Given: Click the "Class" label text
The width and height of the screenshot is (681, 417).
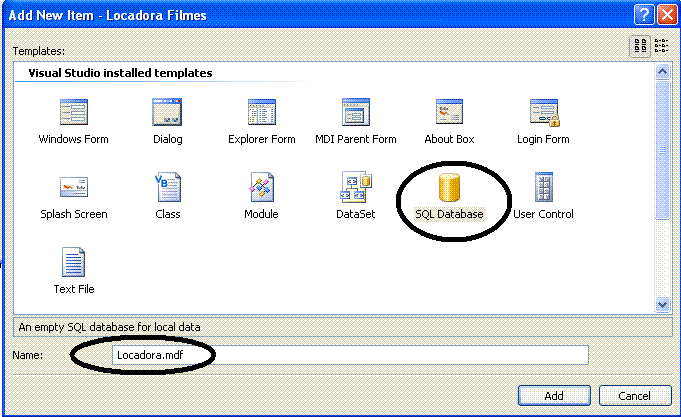Looking at the screenshot, I should [x=168, y=214].
